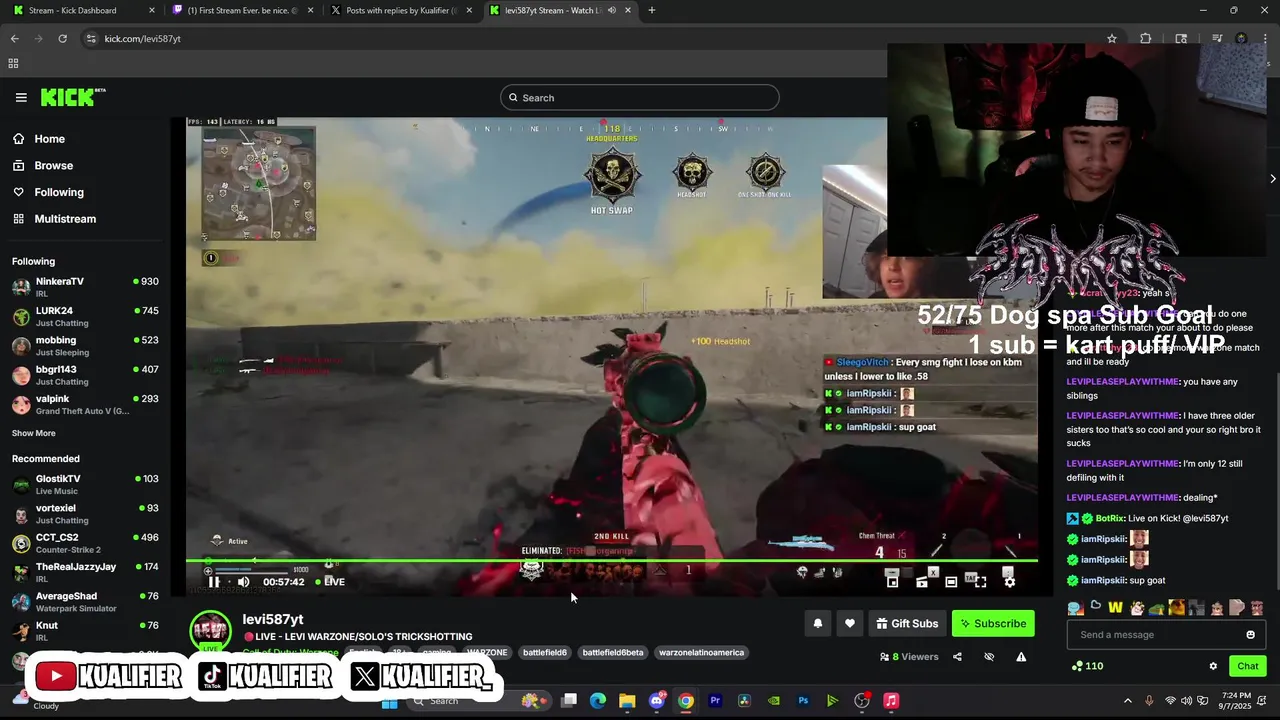Open a new browser tab

pyautogui.click(x=651, y=10)
